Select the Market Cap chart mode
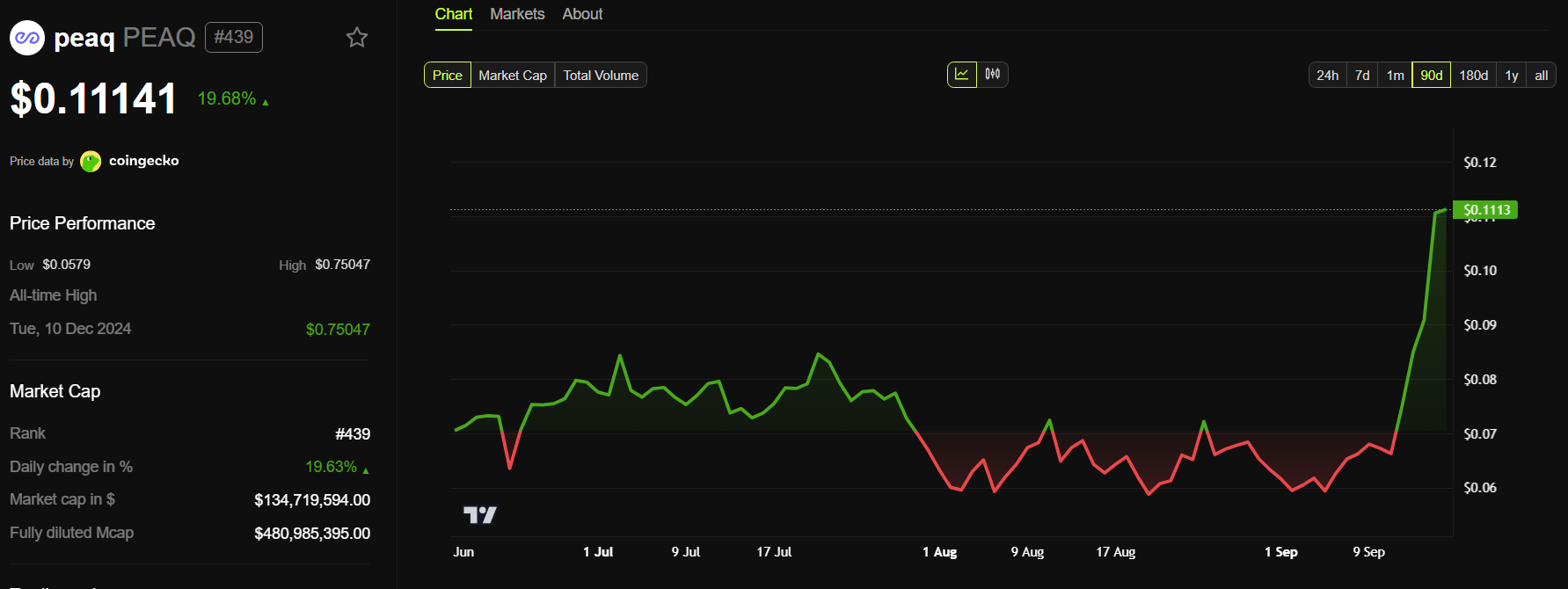 pyautogui.click(x=513, y=75)
